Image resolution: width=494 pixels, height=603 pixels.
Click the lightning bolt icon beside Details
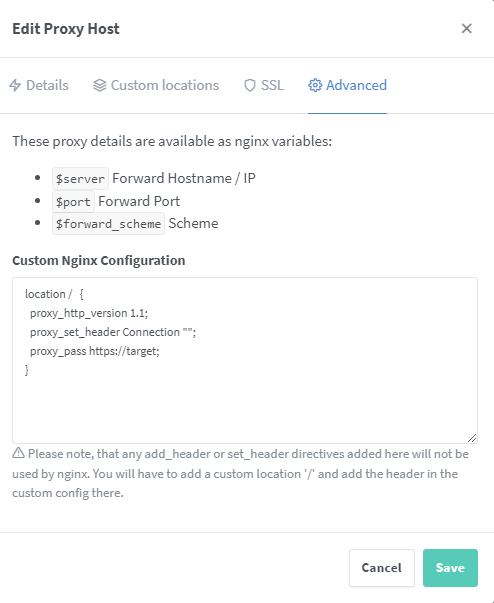click(x=15, y=85)
